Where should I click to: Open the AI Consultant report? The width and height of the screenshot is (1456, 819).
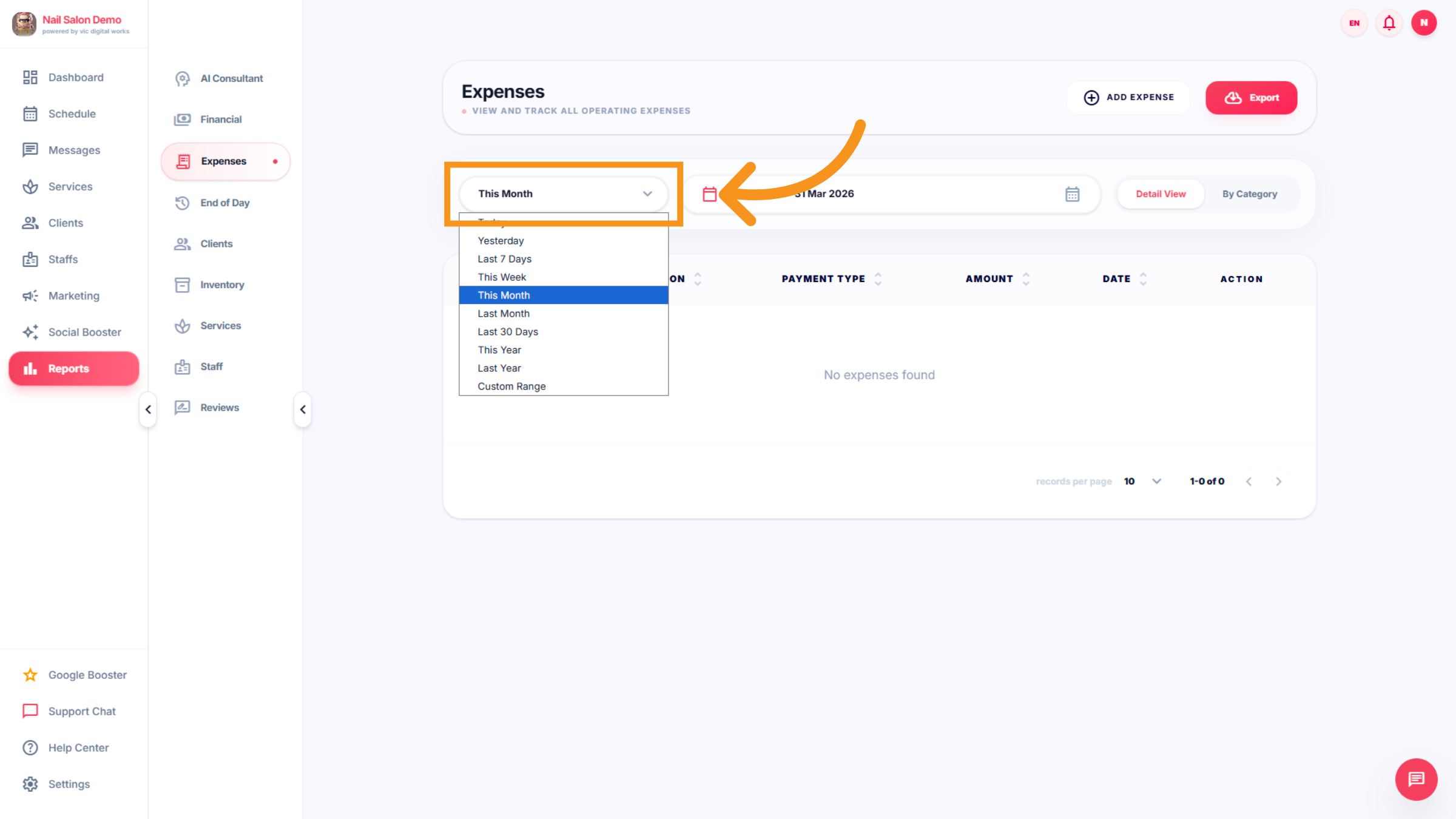tap(231, 78)
